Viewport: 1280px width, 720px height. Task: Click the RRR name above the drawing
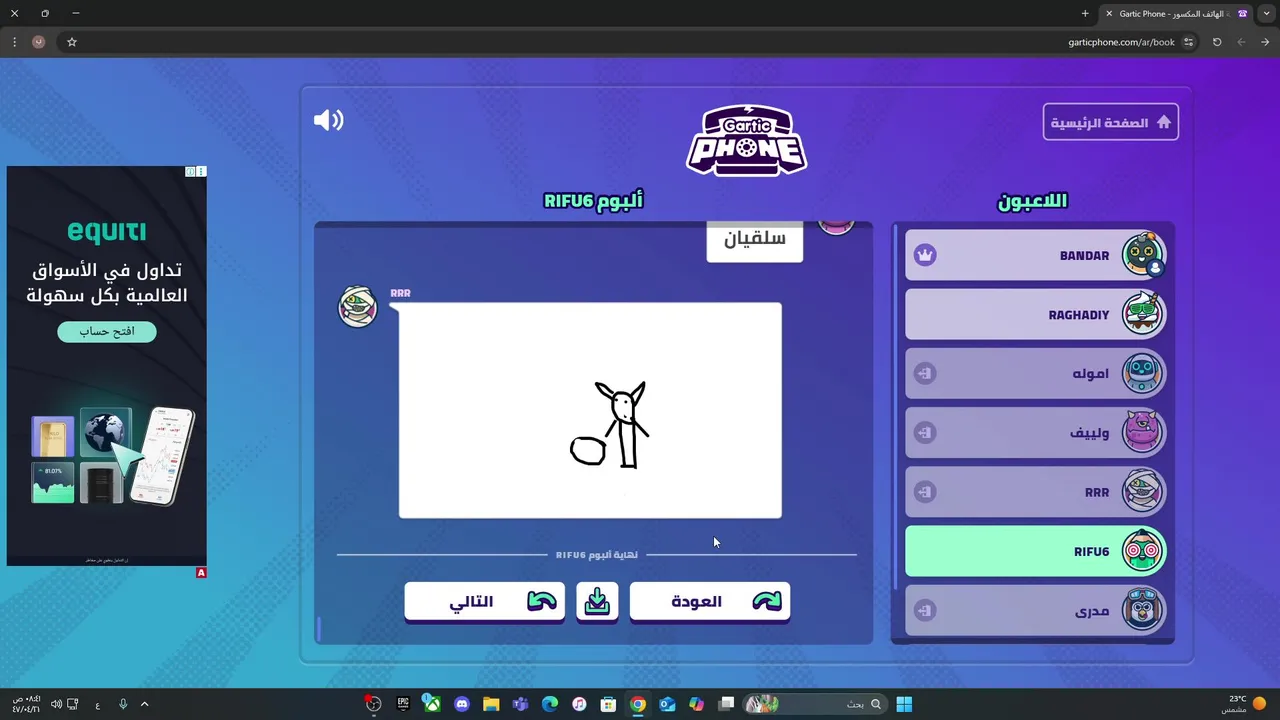tap(400, 293)
